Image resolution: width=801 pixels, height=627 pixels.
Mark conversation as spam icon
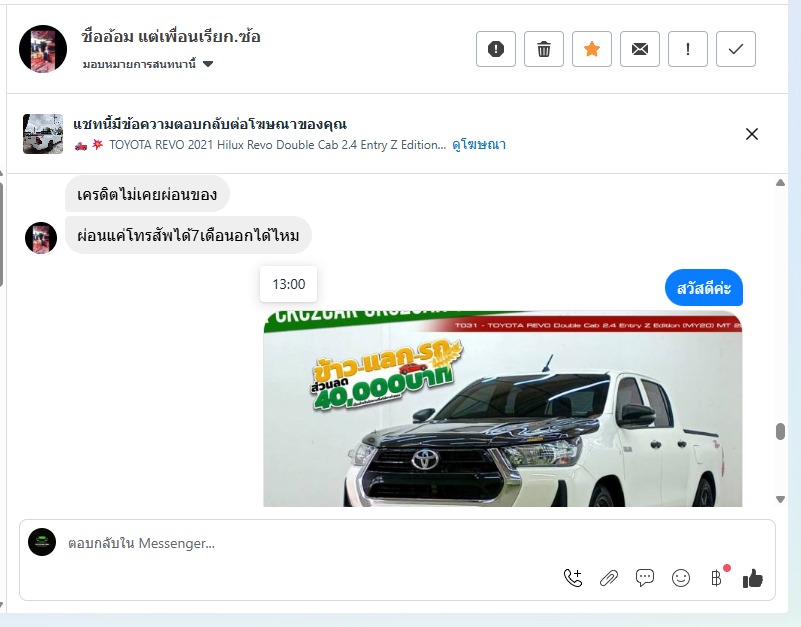click(496, 49)
